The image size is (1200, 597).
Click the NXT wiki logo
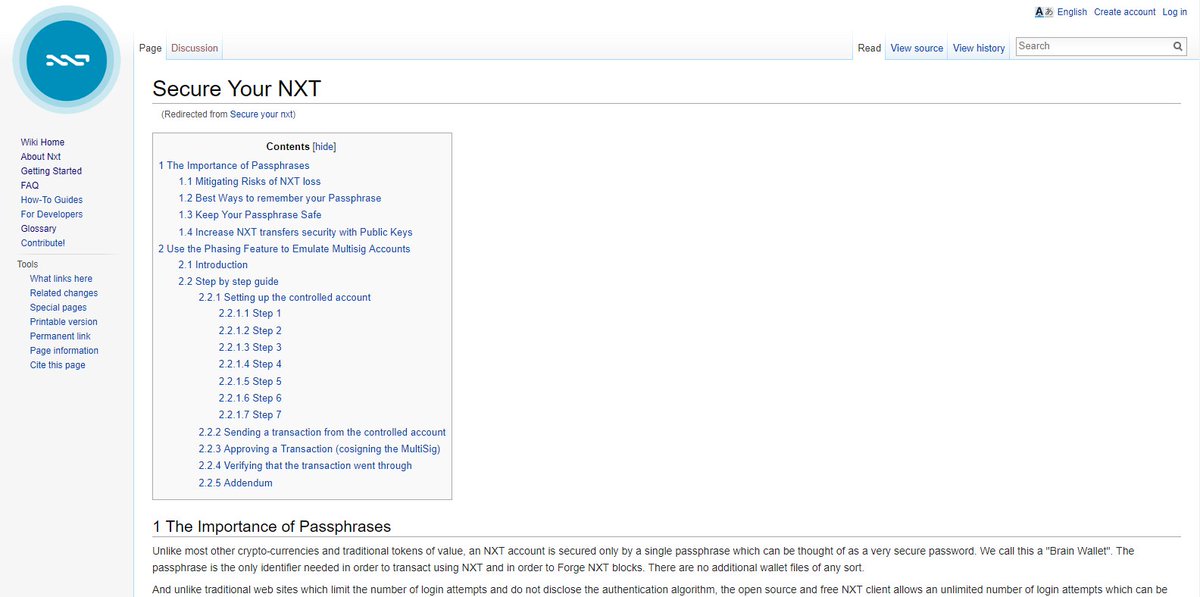point(67,59)
